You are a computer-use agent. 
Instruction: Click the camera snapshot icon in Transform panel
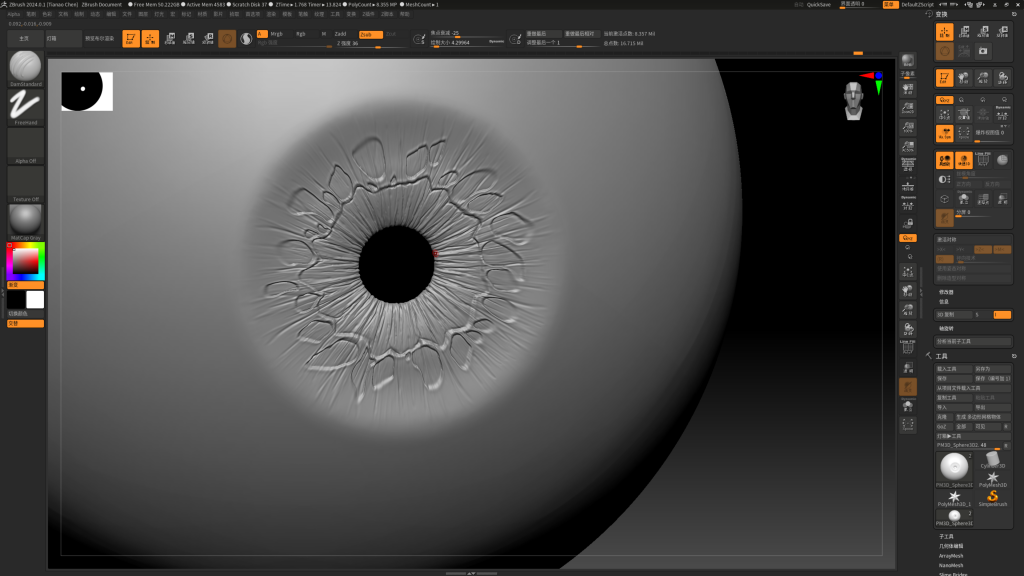click(x=983, y=51)
